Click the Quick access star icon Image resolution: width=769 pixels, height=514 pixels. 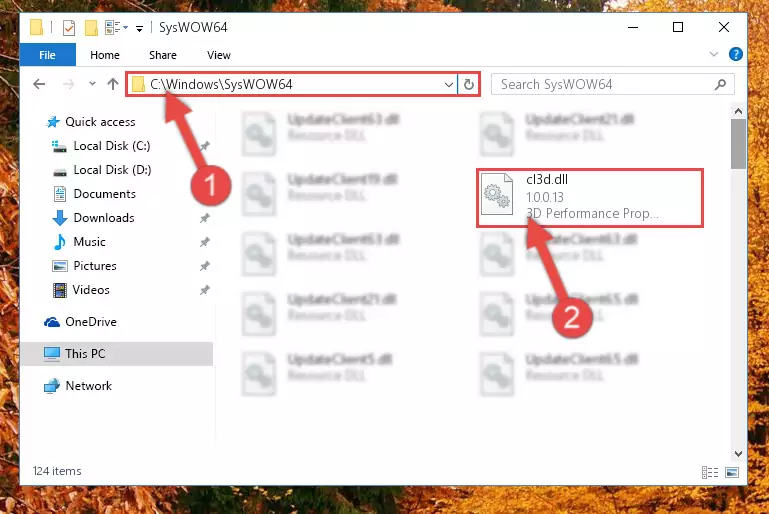pyautogui.click(x=53, y=122)
